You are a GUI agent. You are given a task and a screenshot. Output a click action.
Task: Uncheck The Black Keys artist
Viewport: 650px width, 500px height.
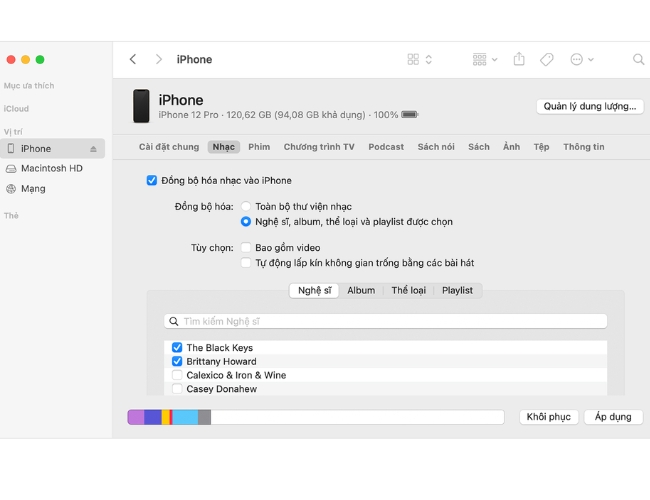[177, 347]
